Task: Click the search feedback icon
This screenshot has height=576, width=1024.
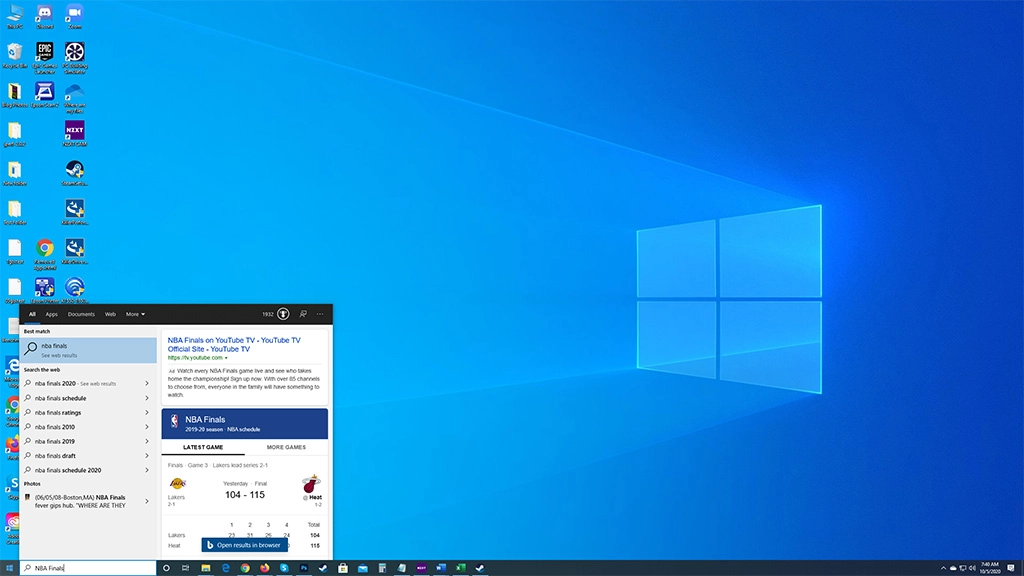Action: tap(303, 314)
